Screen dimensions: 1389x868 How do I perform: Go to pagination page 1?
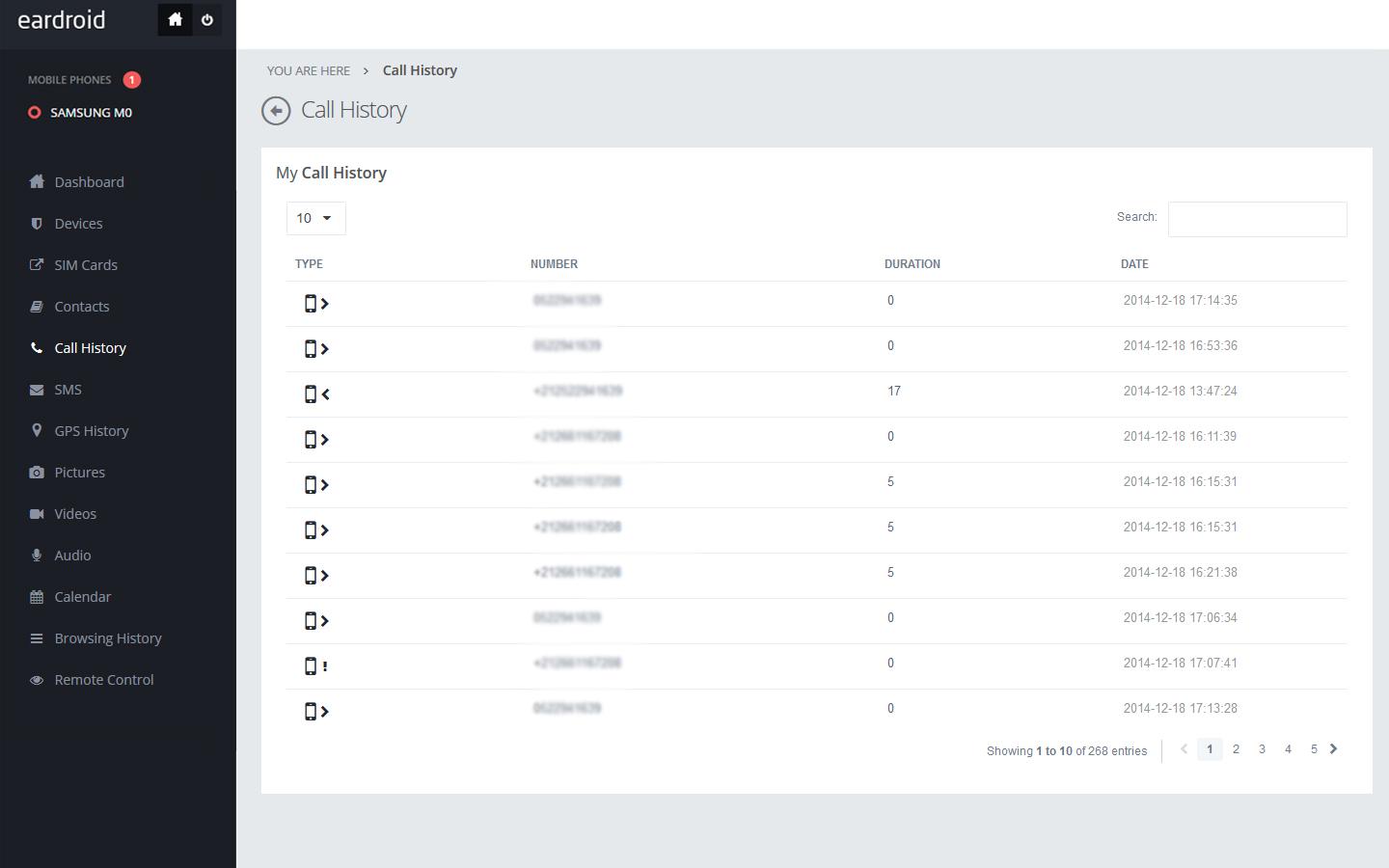[1210, 749]
